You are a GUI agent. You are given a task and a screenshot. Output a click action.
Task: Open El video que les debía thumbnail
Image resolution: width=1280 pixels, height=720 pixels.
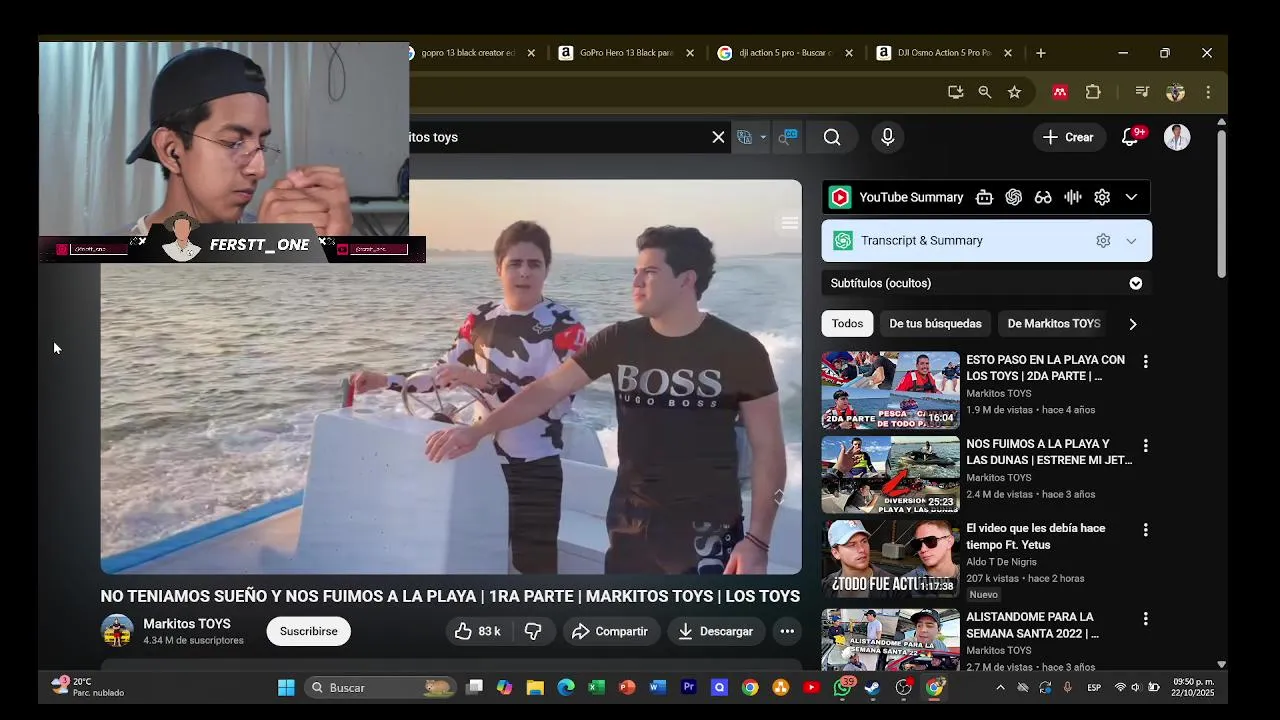[x=890, y=559]
